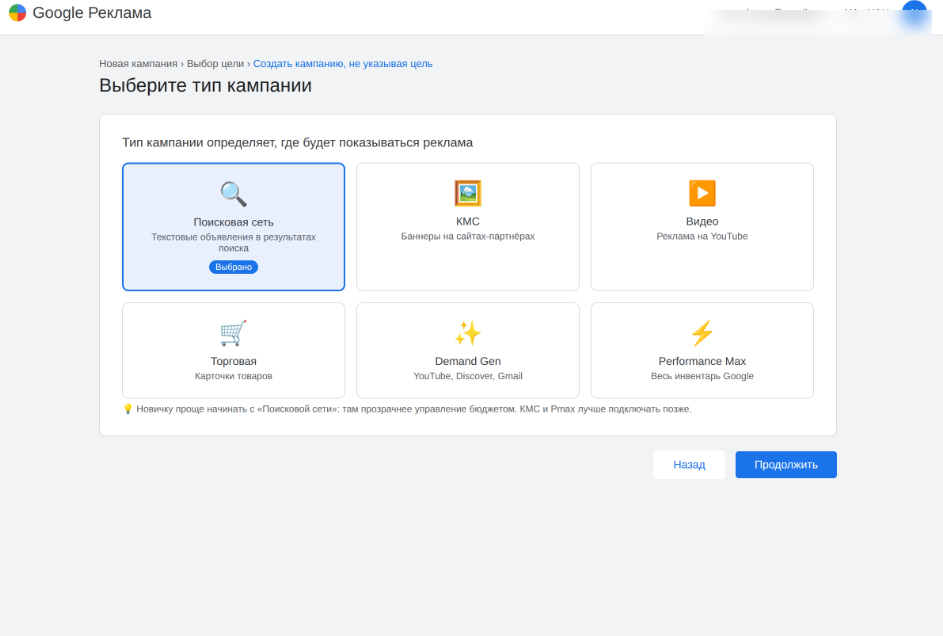Click the shopping cart Торговая icon

(x=233, y=333)
